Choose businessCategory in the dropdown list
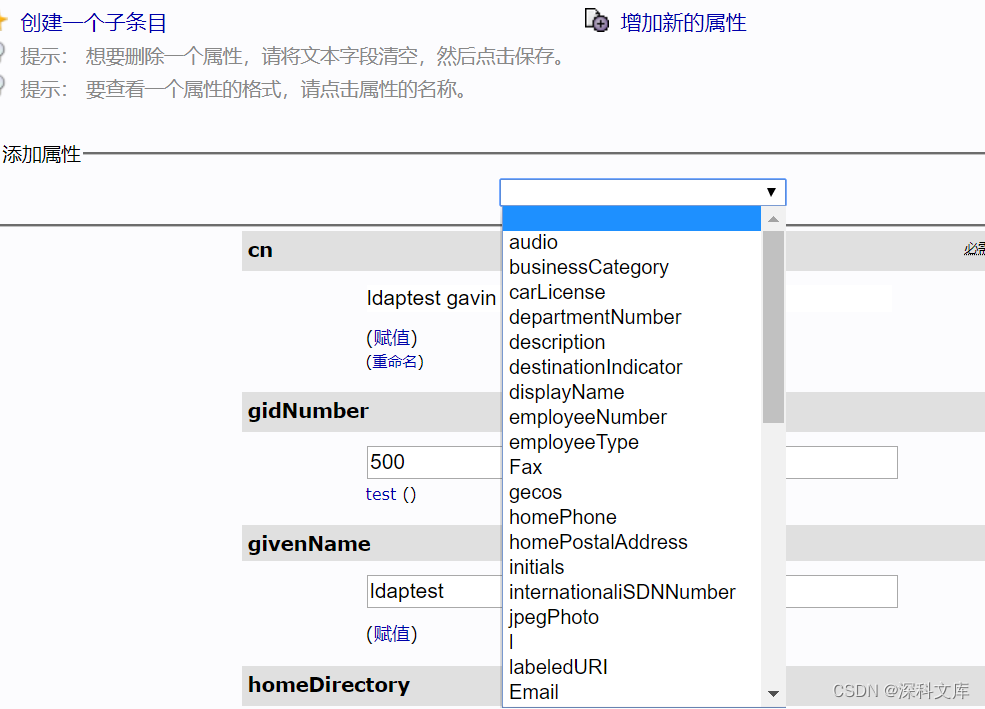985x709 pixels. (588, 267)
